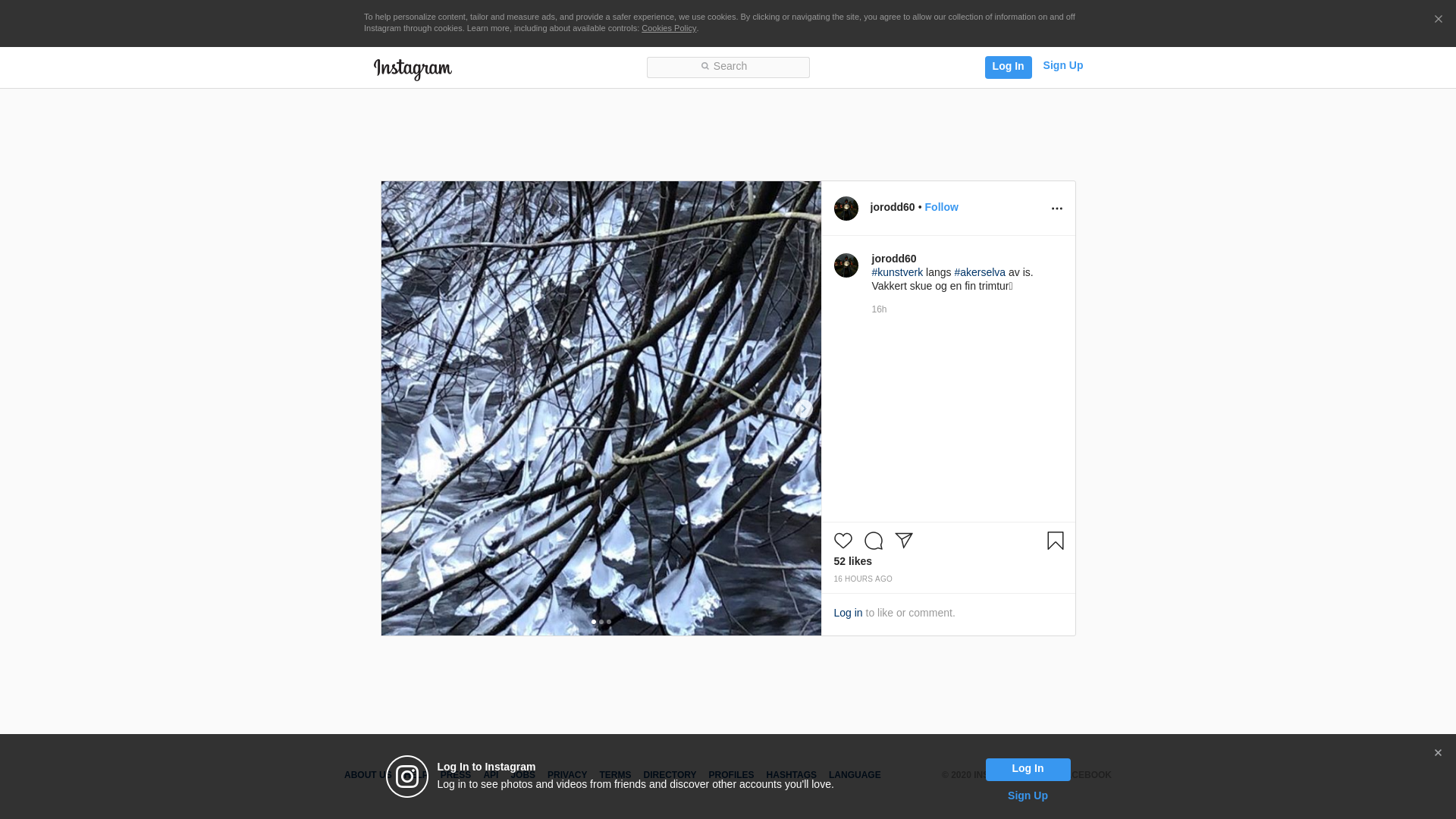Viewport: 1456px width, 819px height.
Task: Open the #akerselva hashtag link
Action: click(979, 272)
